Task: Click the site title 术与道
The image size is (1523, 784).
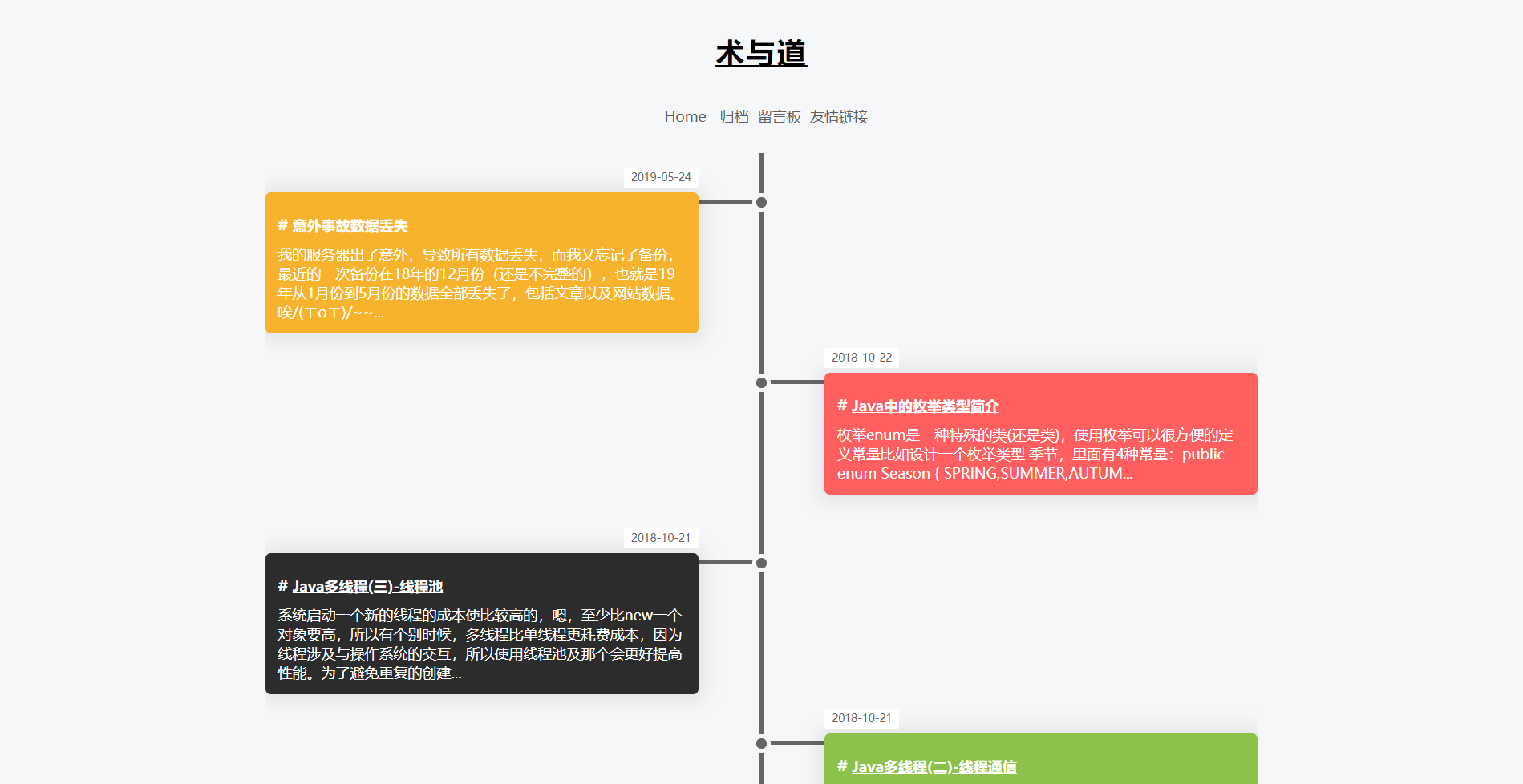Action: point(761,53)
